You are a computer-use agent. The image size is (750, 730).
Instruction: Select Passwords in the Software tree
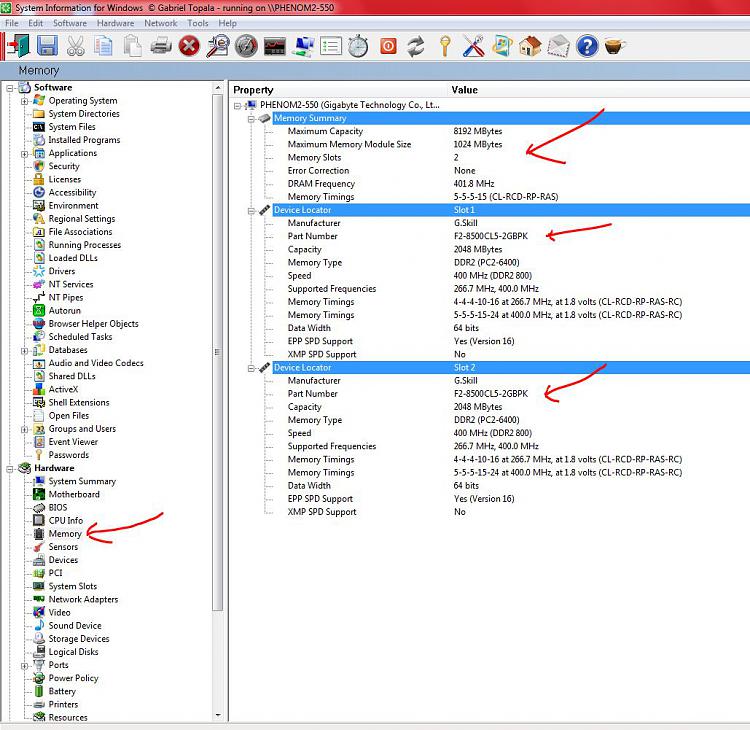(68, 455)
